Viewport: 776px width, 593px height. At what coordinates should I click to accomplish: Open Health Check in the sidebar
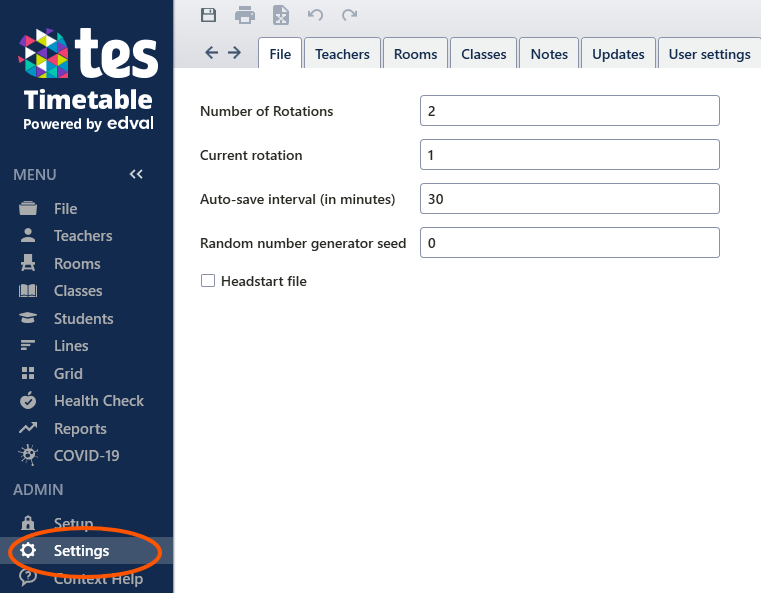click(x=99, y=400)
